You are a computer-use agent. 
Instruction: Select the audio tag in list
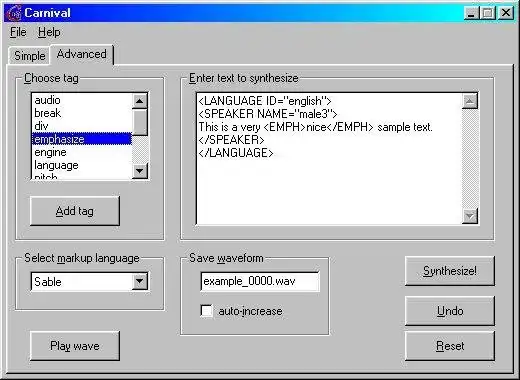(82, 100)
